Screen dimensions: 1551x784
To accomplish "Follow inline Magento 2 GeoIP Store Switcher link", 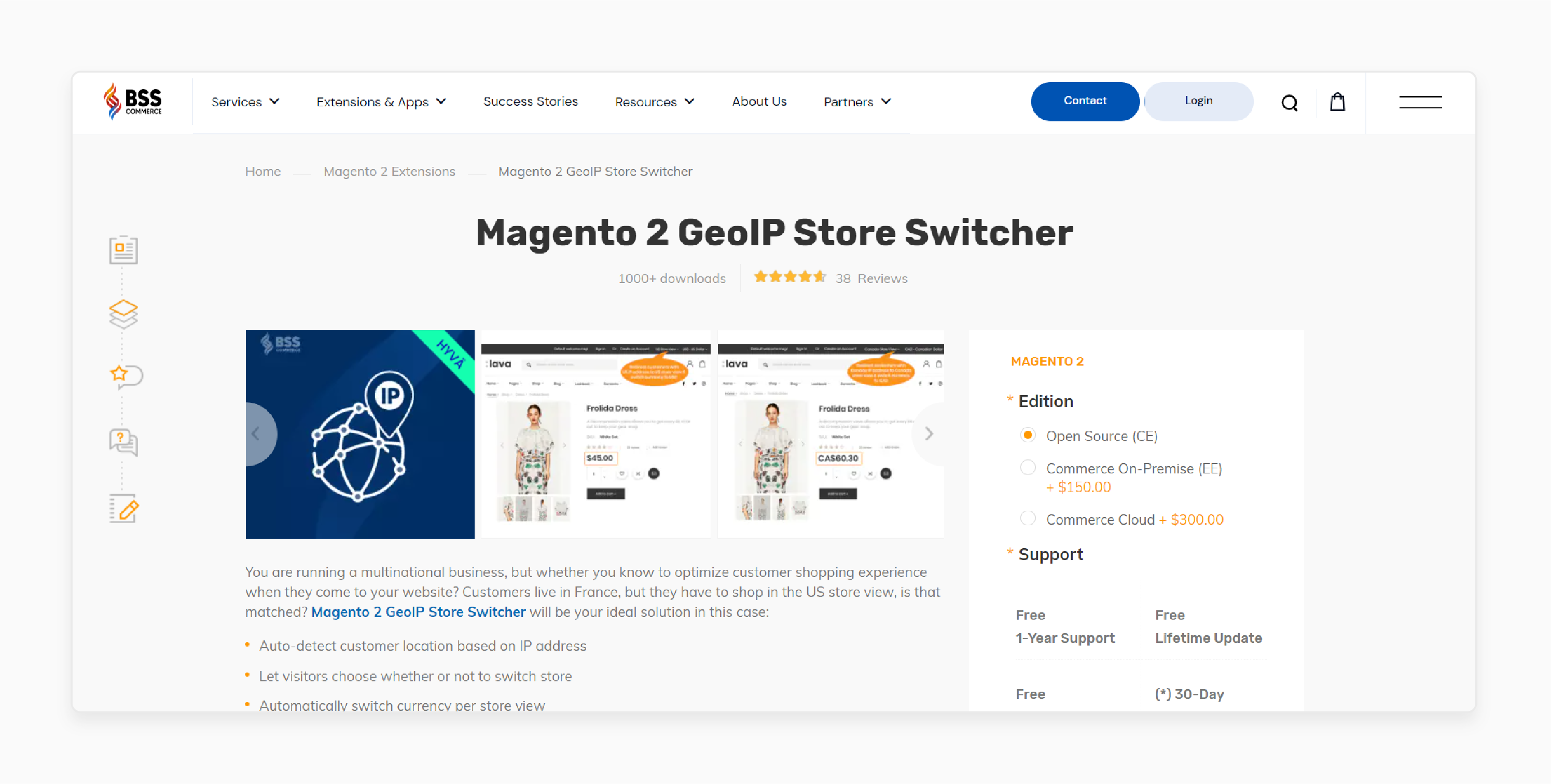I will (419, 612).
